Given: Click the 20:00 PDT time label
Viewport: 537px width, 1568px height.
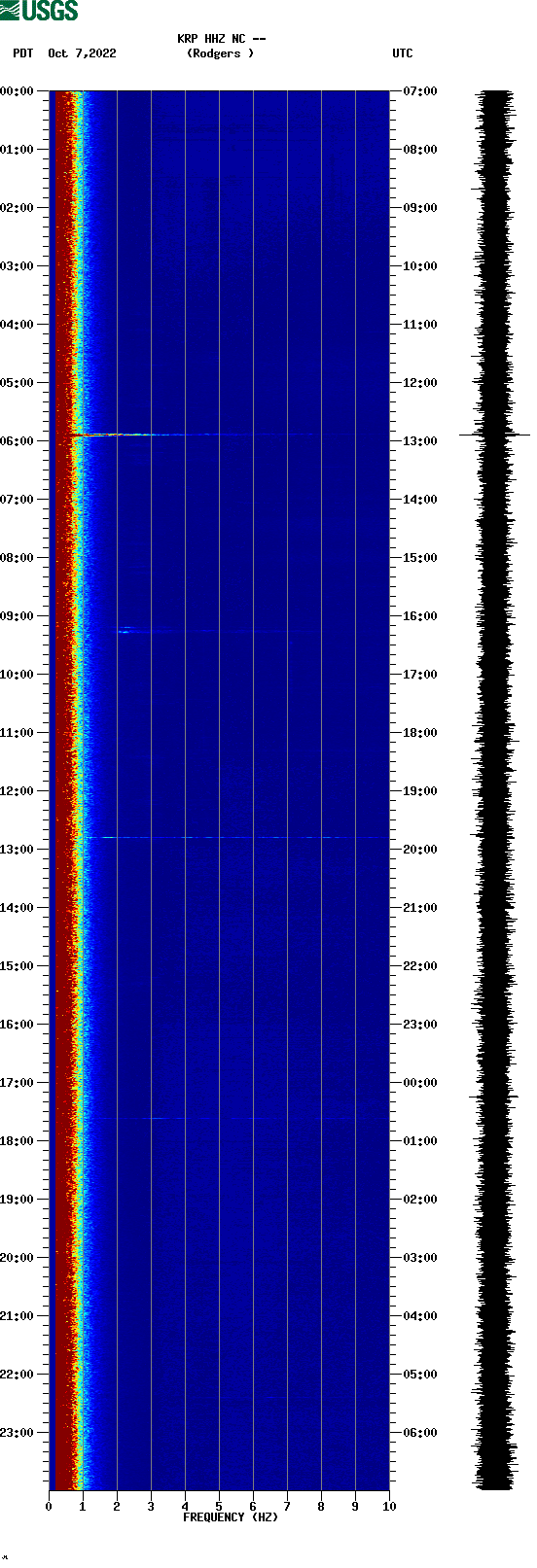Looking at the screenshot, I should [18, 1258].
